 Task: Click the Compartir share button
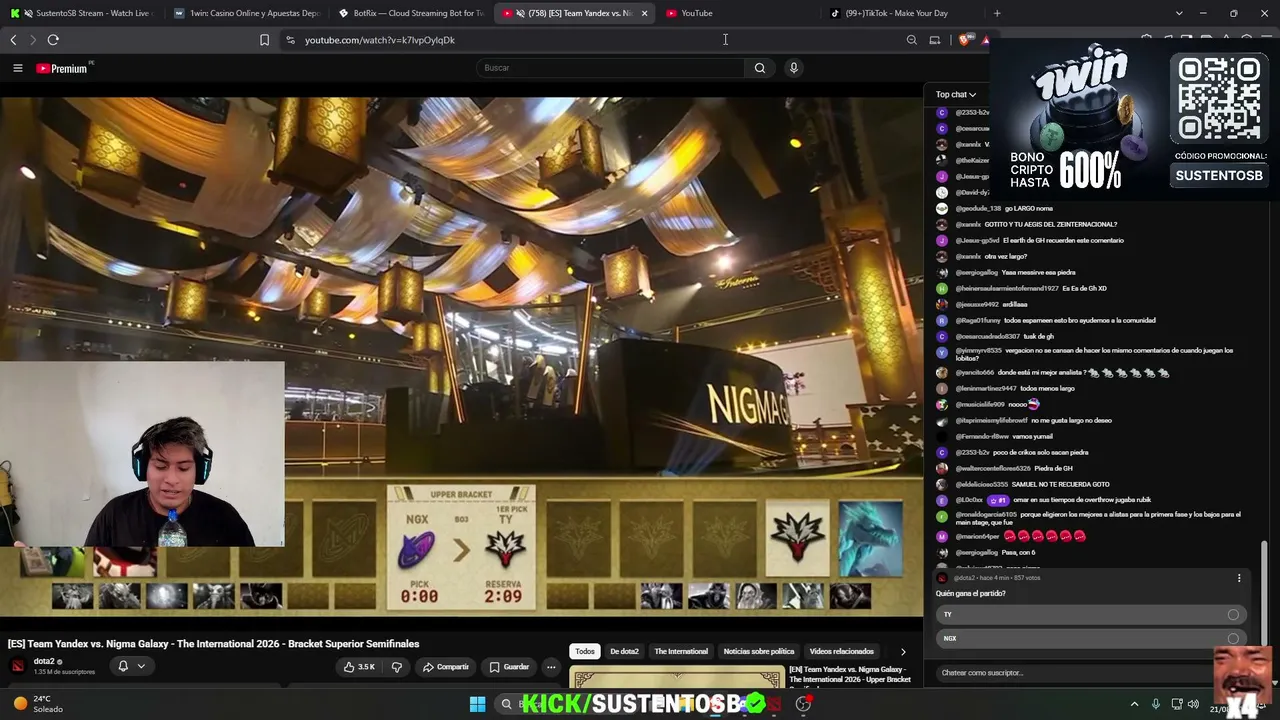[446, 667]
